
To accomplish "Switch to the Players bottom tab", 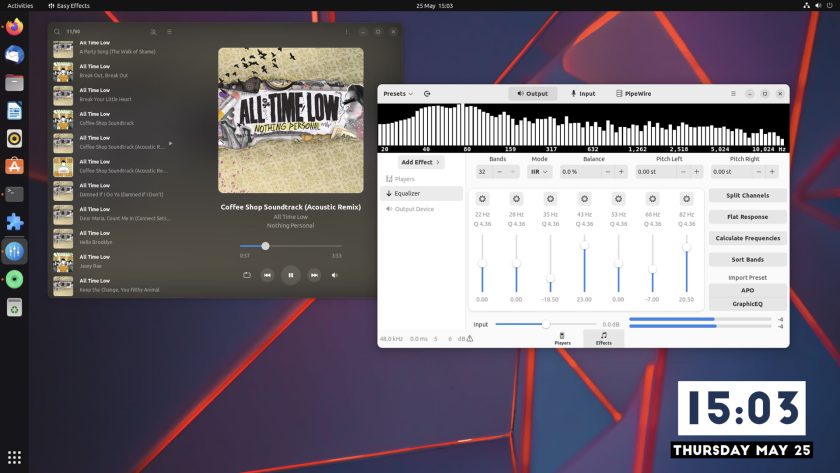I will pos(562,339).
